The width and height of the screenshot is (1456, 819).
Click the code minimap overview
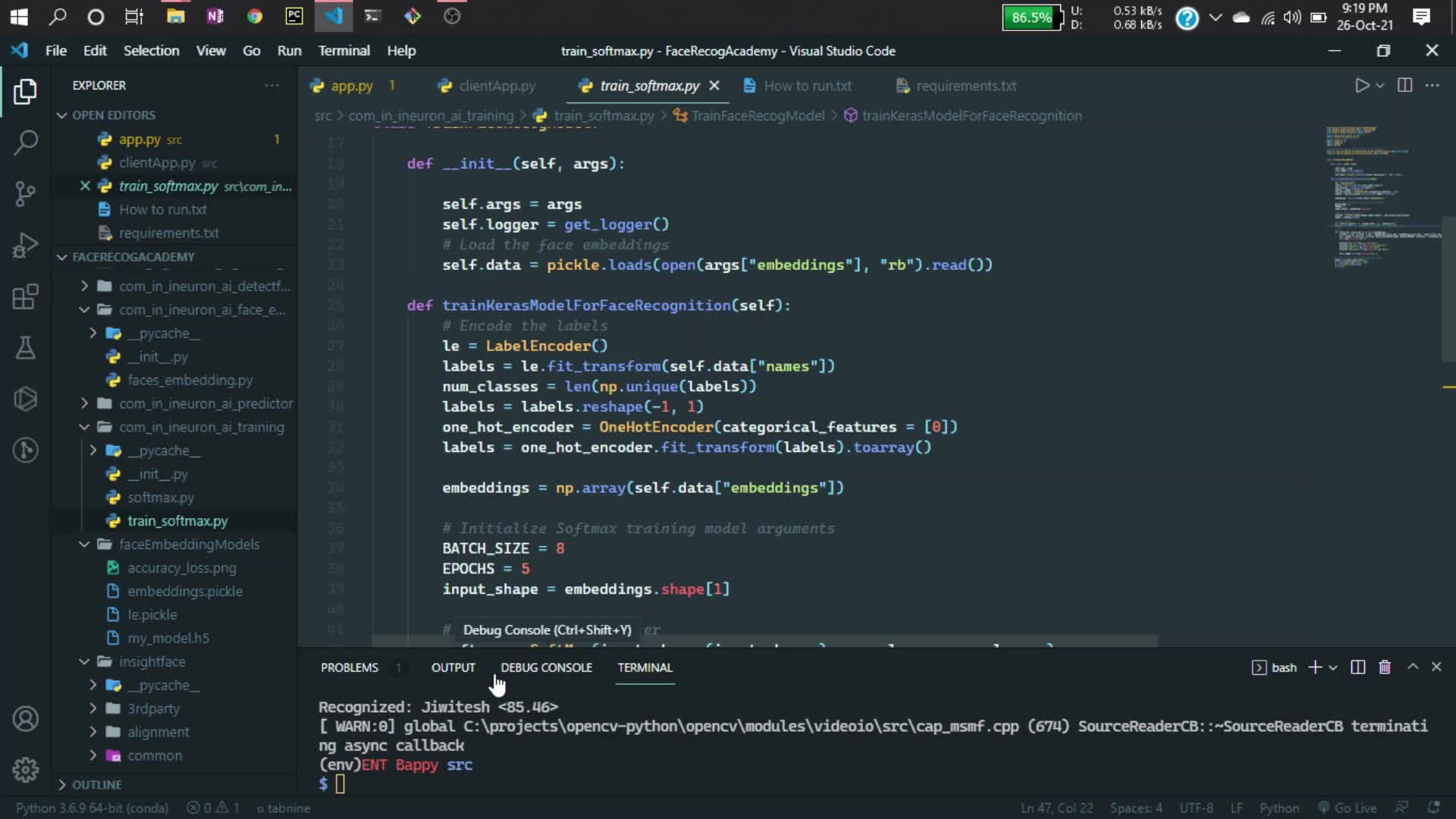tap(1383, 197)
